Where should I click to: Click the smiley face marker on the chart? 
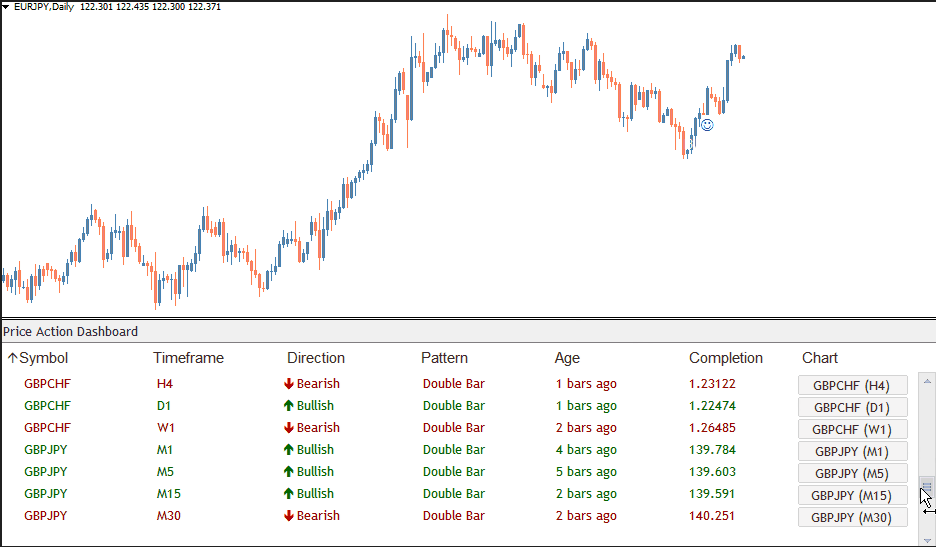click(707, 125)
